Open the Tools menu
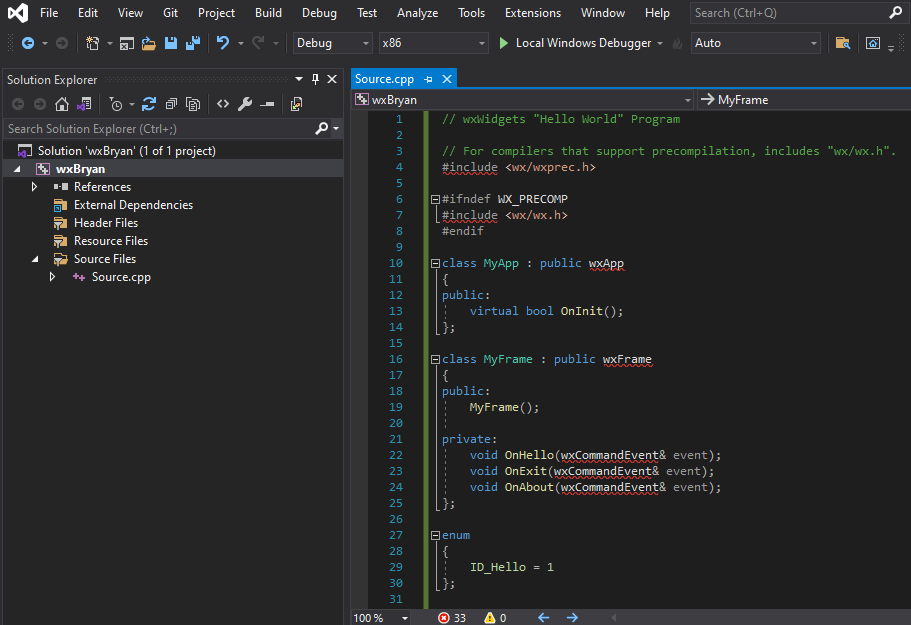 [x=471, y=13]
